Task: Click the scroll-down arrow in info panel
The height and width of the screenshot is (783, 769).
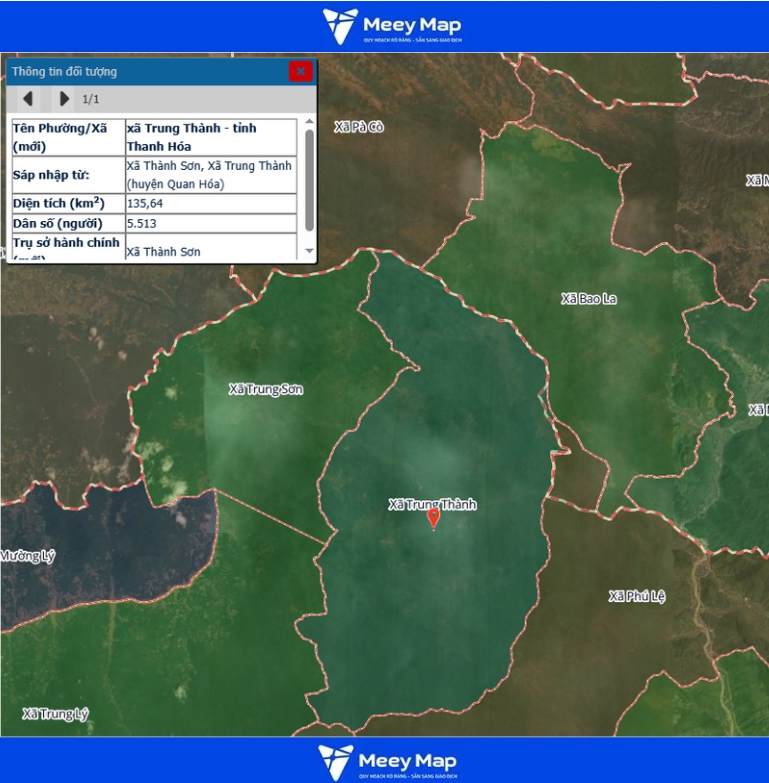Action: click(x=309, y=251)
